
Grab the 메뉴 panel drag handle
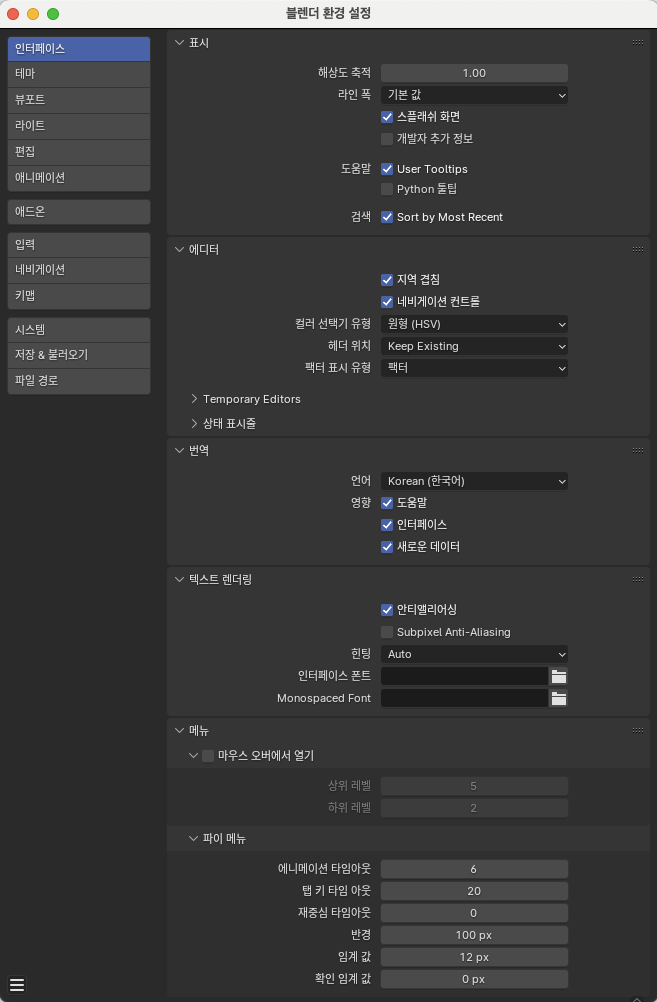pyautogui.click(x=637, y=730)
